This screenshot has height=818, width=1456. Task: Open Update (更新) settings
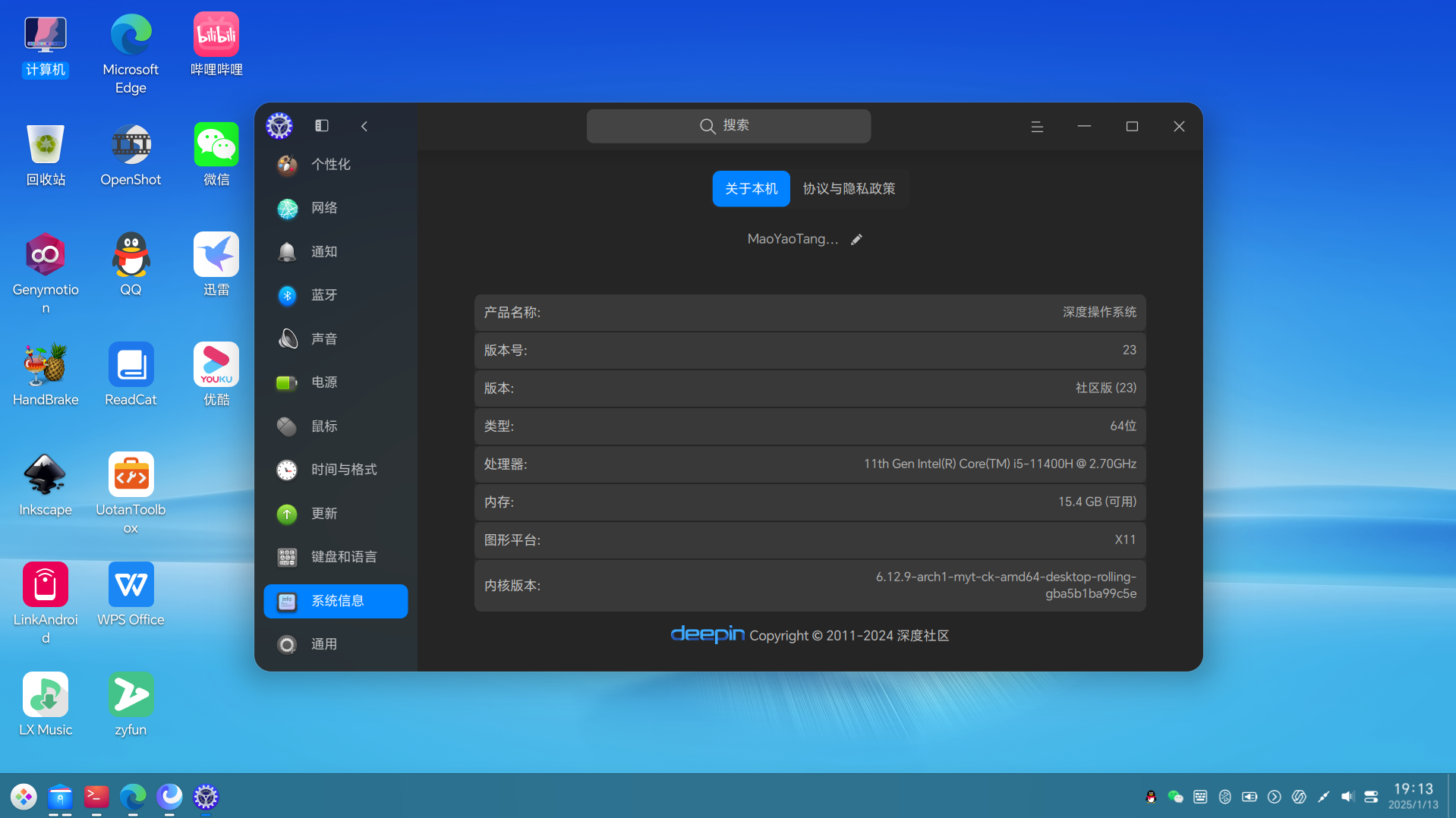pos(336,514)
